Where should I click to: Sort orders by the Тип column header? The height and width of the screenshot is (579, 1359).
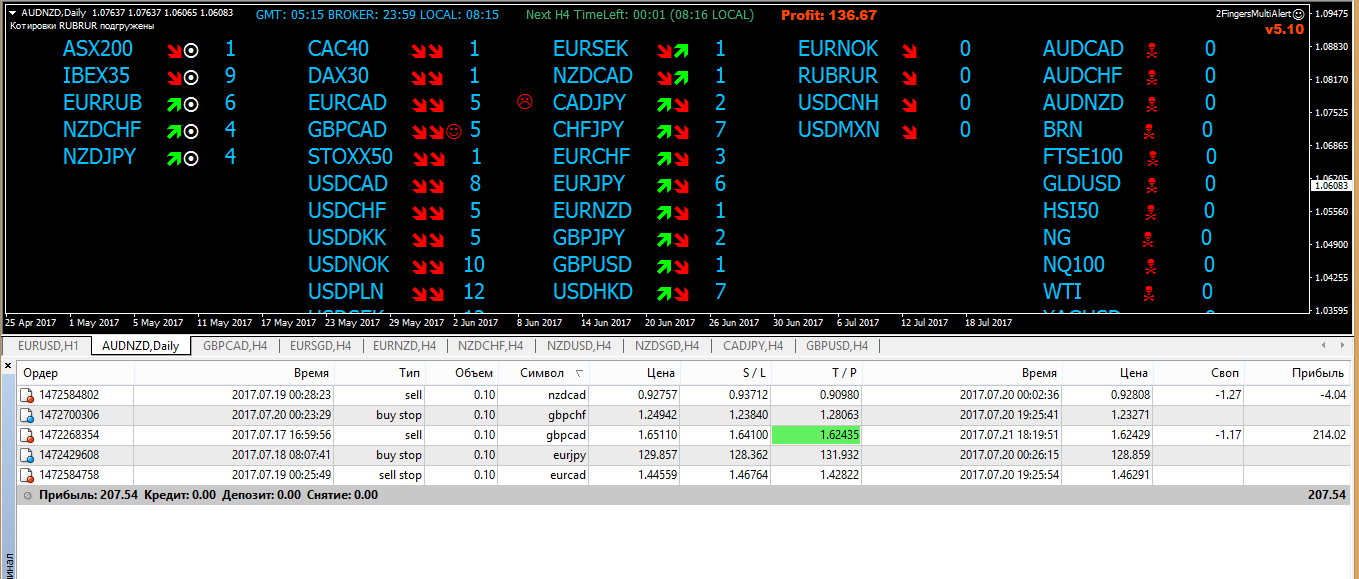(381, 373)
